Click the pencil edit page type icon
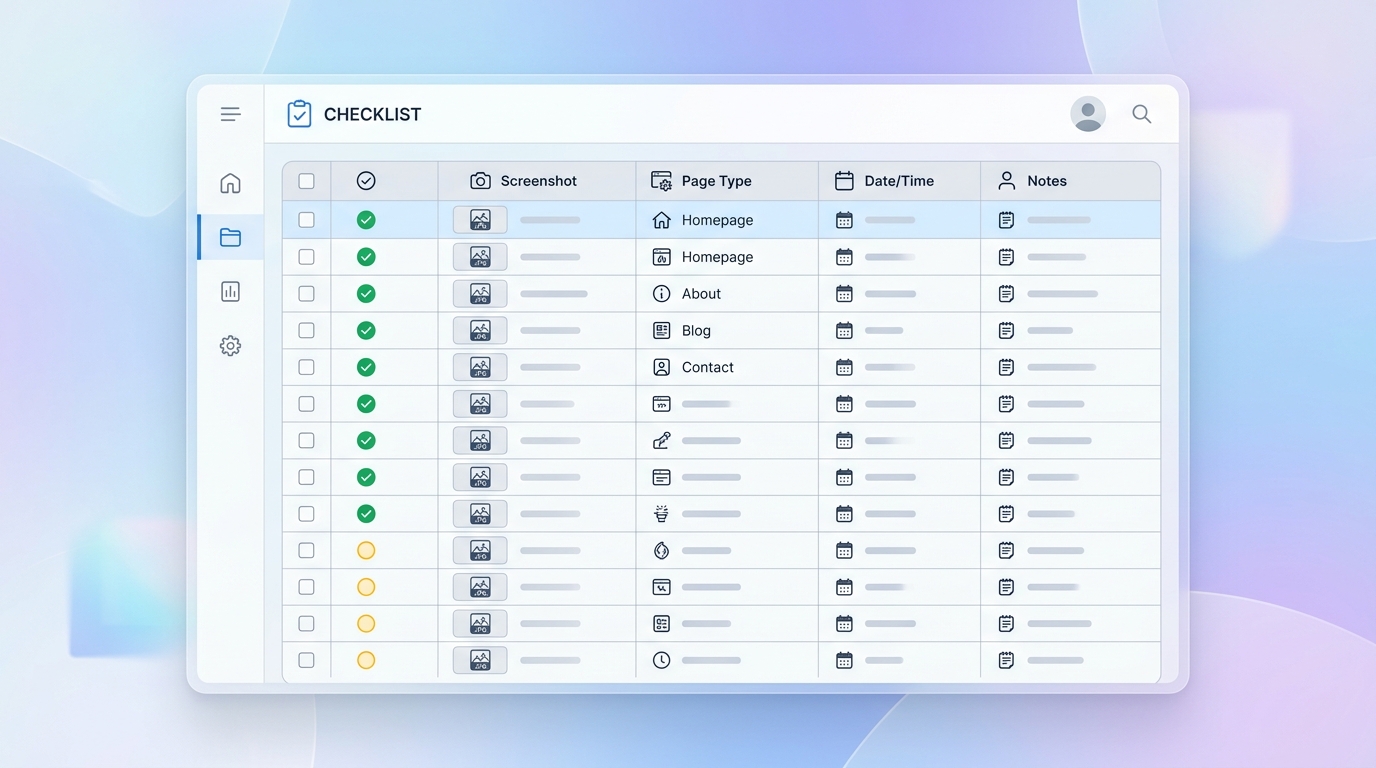This screenshot has width=1376, height=768. pos(661,440)
